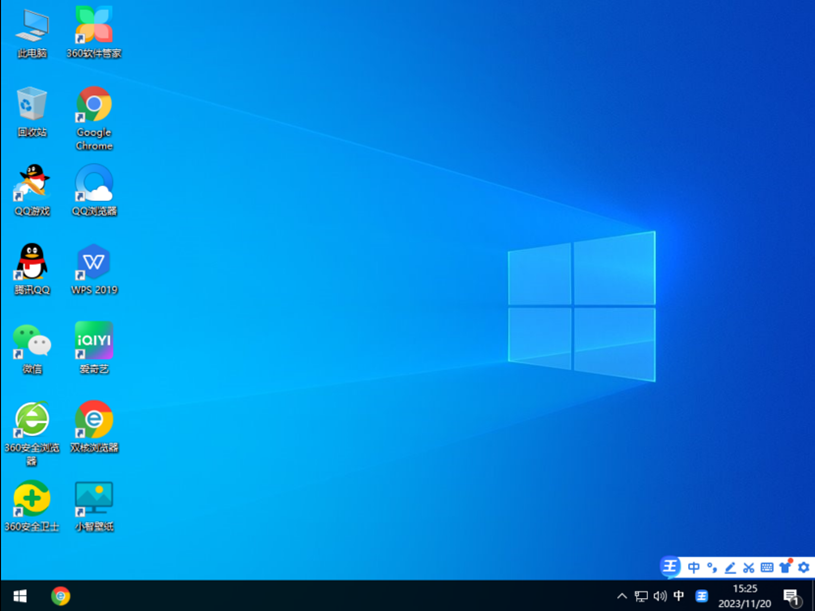Open Chrome from the taskbar
The image size is (815, 611).
61,596
